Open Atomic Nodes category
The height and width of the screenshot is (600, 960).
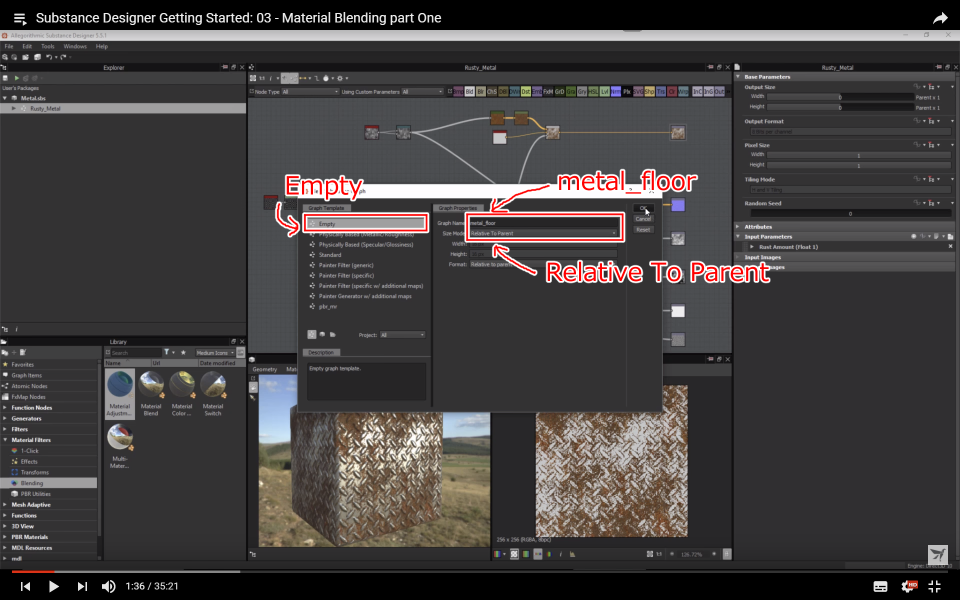29,386
